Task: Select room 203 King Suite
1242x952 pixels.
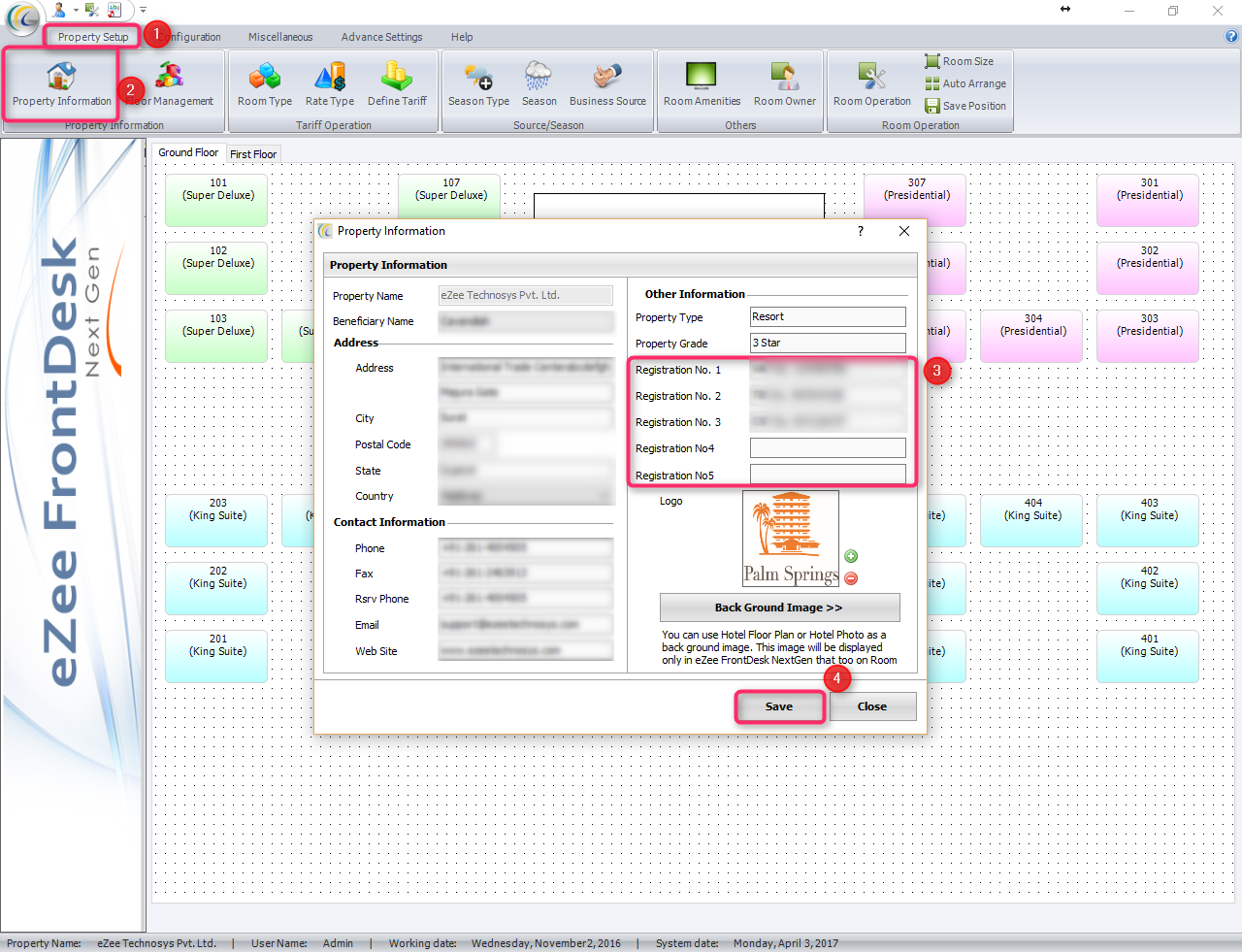Action: pyautogui.click(x=216, y=520)
